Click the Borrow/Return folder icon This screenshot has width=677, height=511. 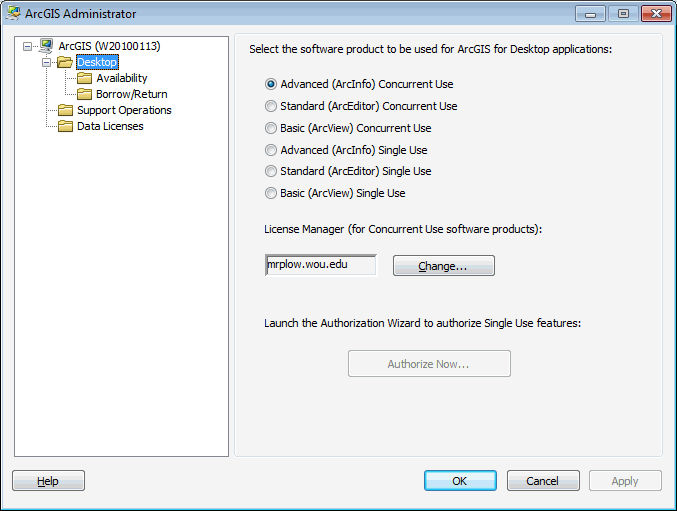[84, 94]
